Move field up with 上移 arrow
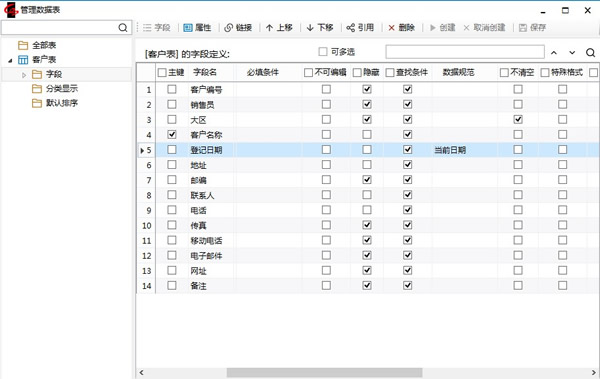Viewport: 600px width, 379px height. (x=269, y=28)
